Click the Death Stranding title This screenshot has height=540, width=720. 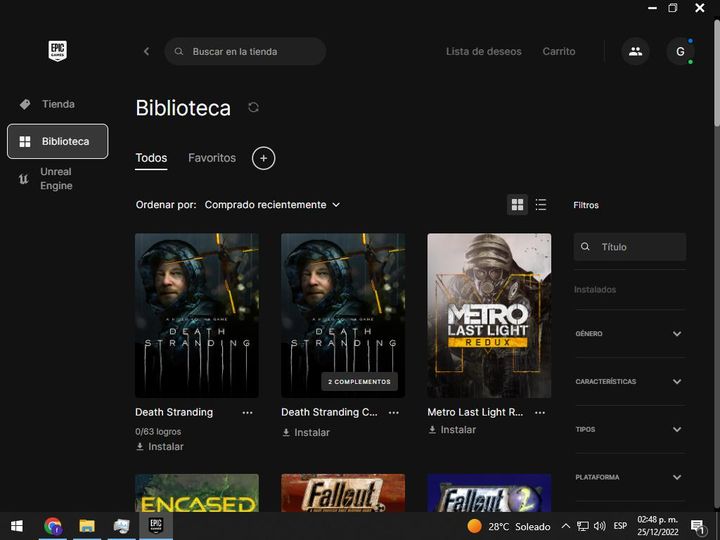click(174, 412)
